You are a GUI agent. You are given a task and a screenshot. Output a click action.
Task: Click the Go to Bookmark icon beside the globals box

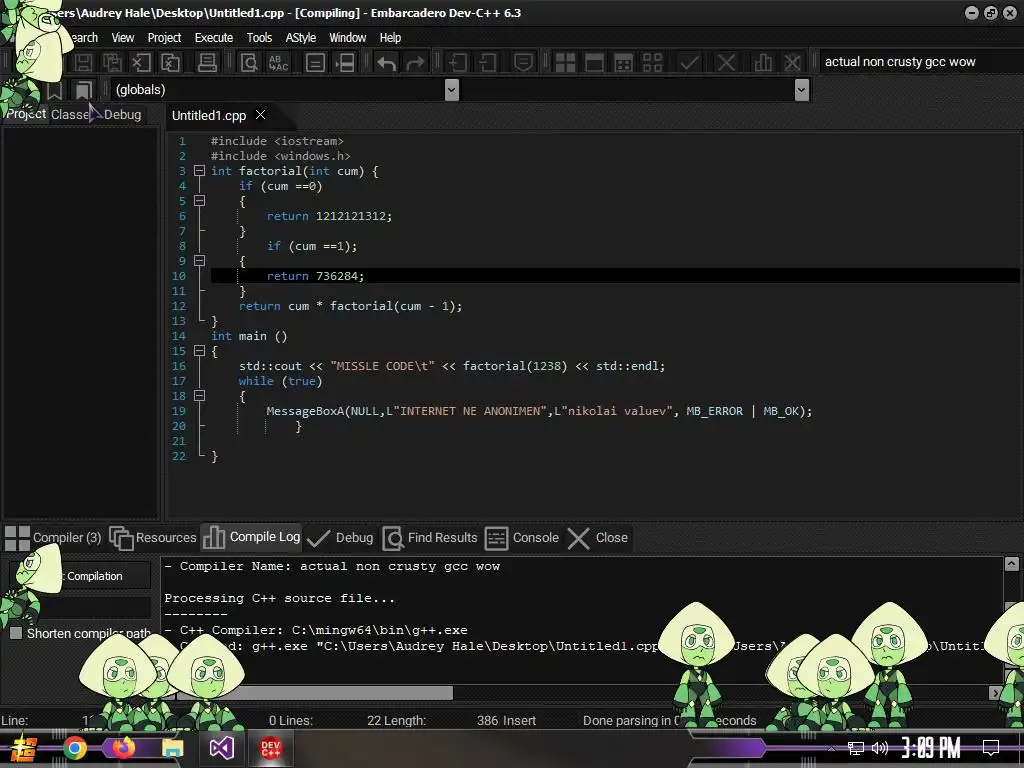tap(84, 89)
